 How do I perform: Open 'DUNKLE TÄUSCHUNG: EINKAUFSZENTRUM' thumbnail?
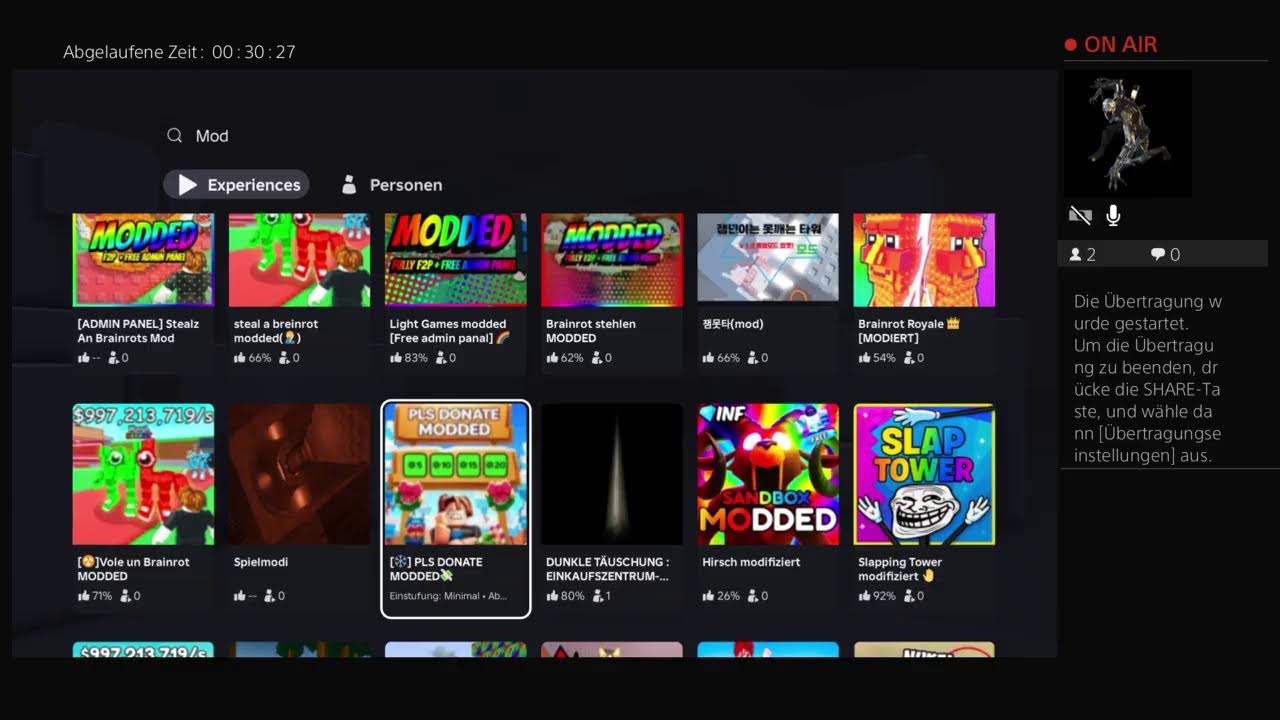click(612, 474)
